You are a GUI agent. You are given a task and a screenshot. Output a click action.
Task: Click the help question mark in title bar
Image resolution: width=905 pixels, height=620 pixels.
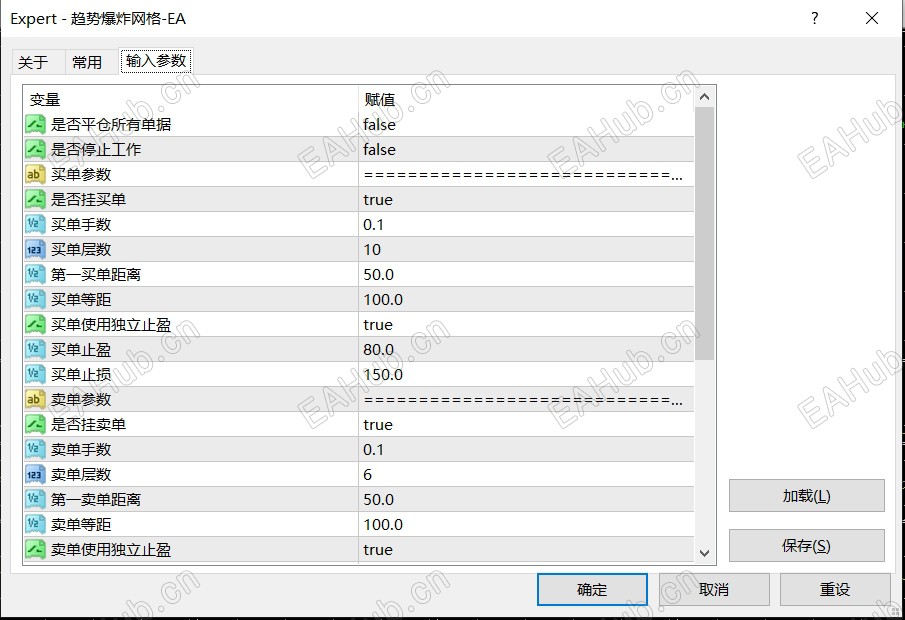point(814,18)
